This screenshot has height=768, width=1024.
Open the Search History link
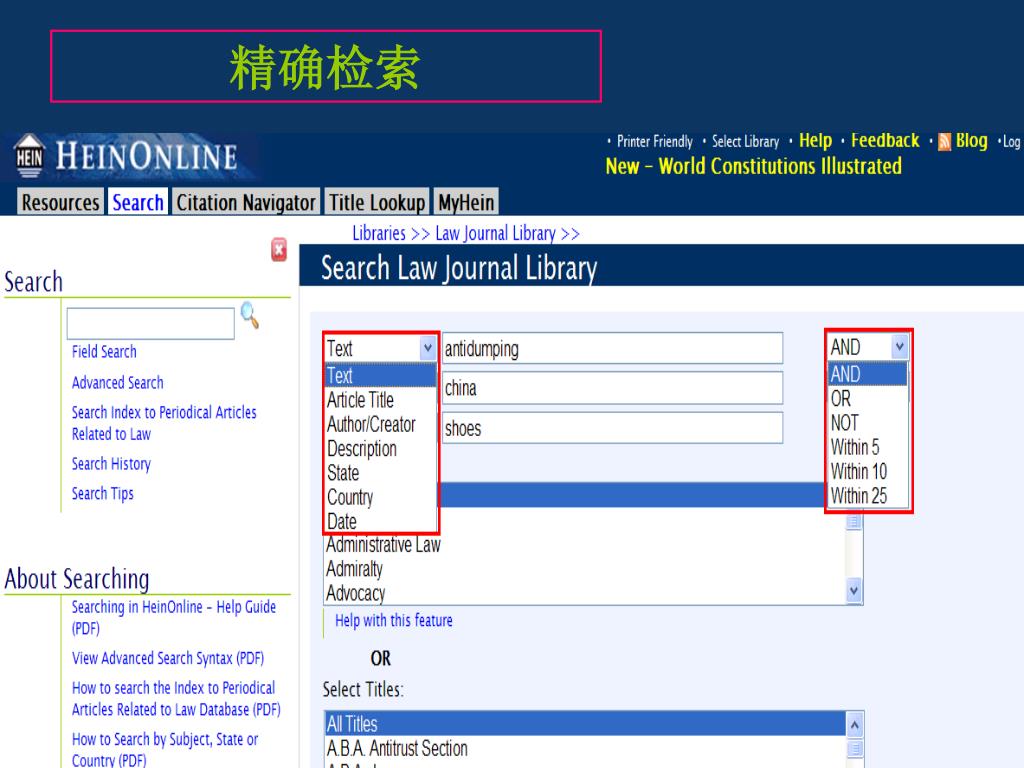pos(111,464)
